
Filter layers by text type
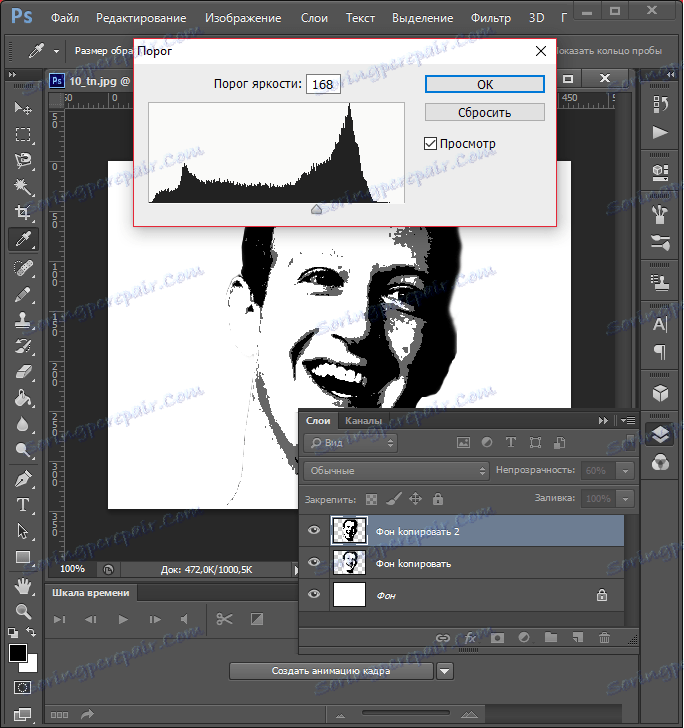[511, 442]
